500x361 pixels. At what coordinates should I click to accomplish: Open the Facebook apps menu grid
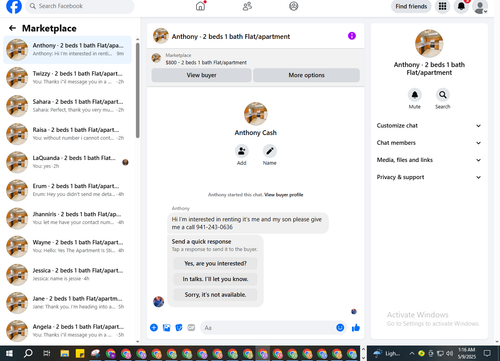pos(442,6)
